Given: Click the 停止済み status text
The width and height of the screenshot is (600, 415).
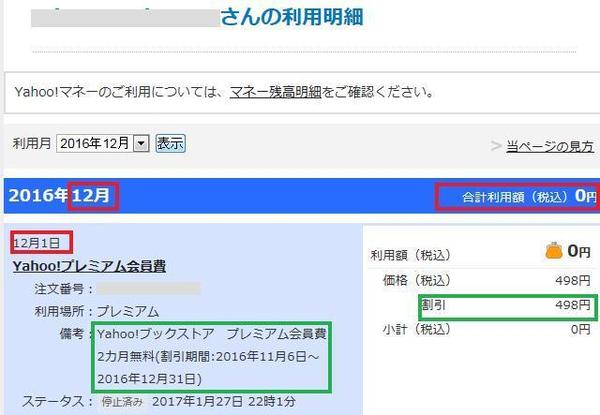Looking at the screenshot, I should tap(122, 402).
